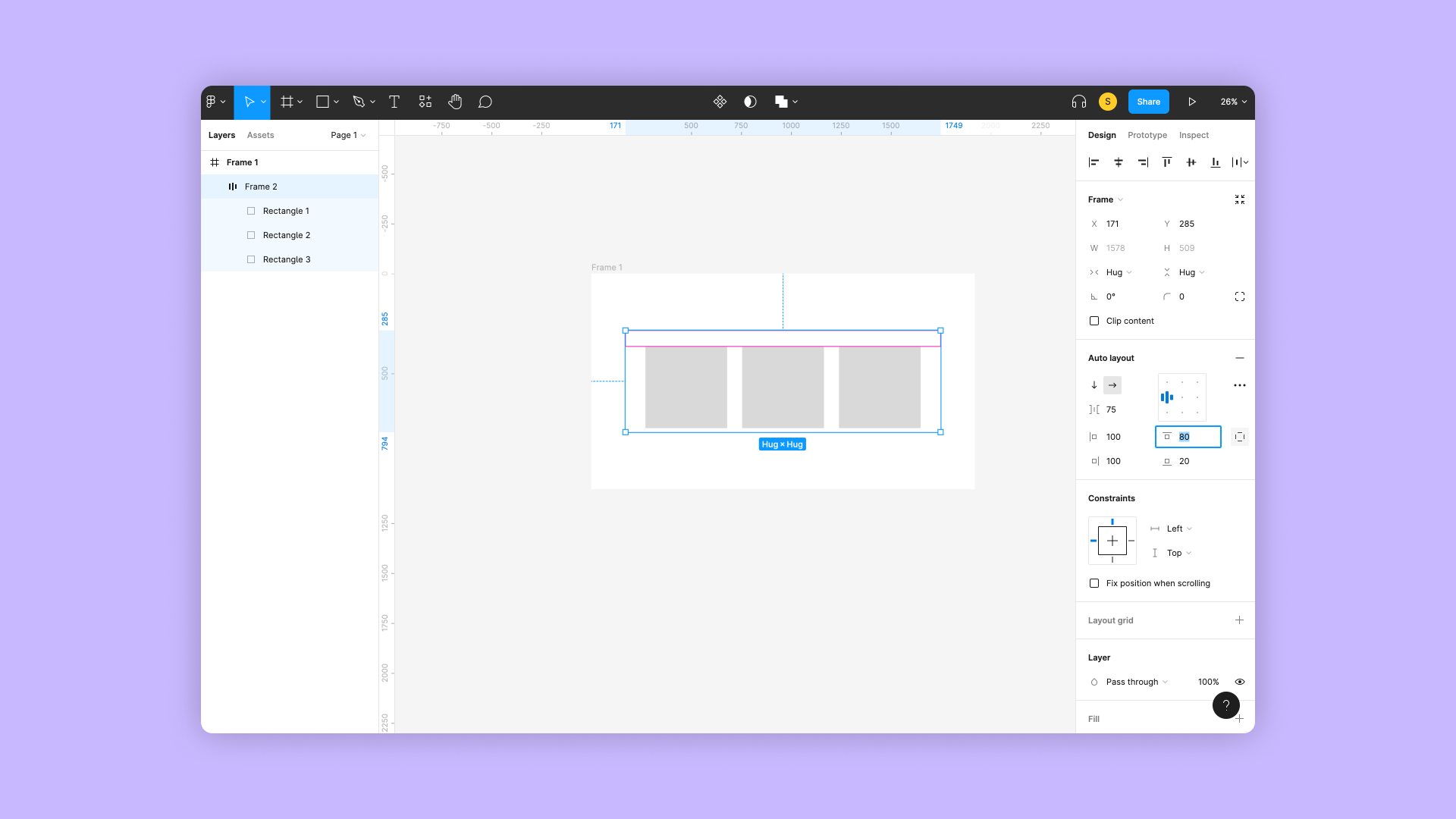This screenshot has width=1456, height=819.
Task: Select the Hand tool for panning
Action: (454, 102)
